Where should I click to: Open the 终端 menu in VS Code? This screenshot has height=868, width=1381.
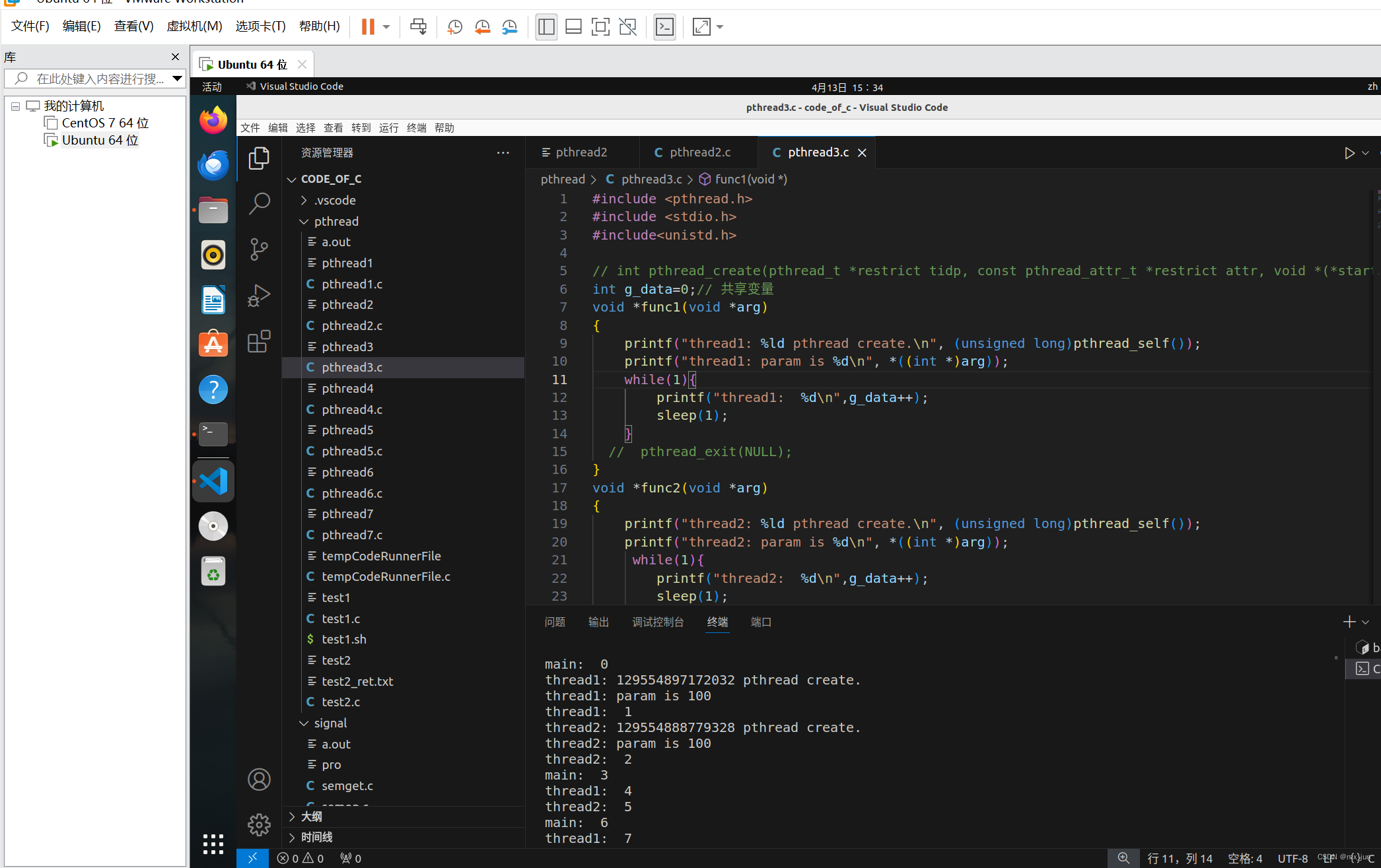pyautogui.click(x=416, y=128)
